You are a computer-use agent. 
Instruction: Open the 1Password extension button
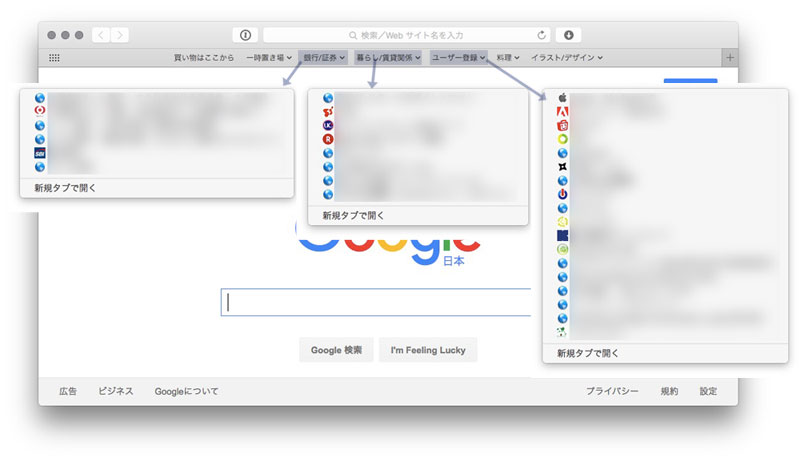pos(245,35)
